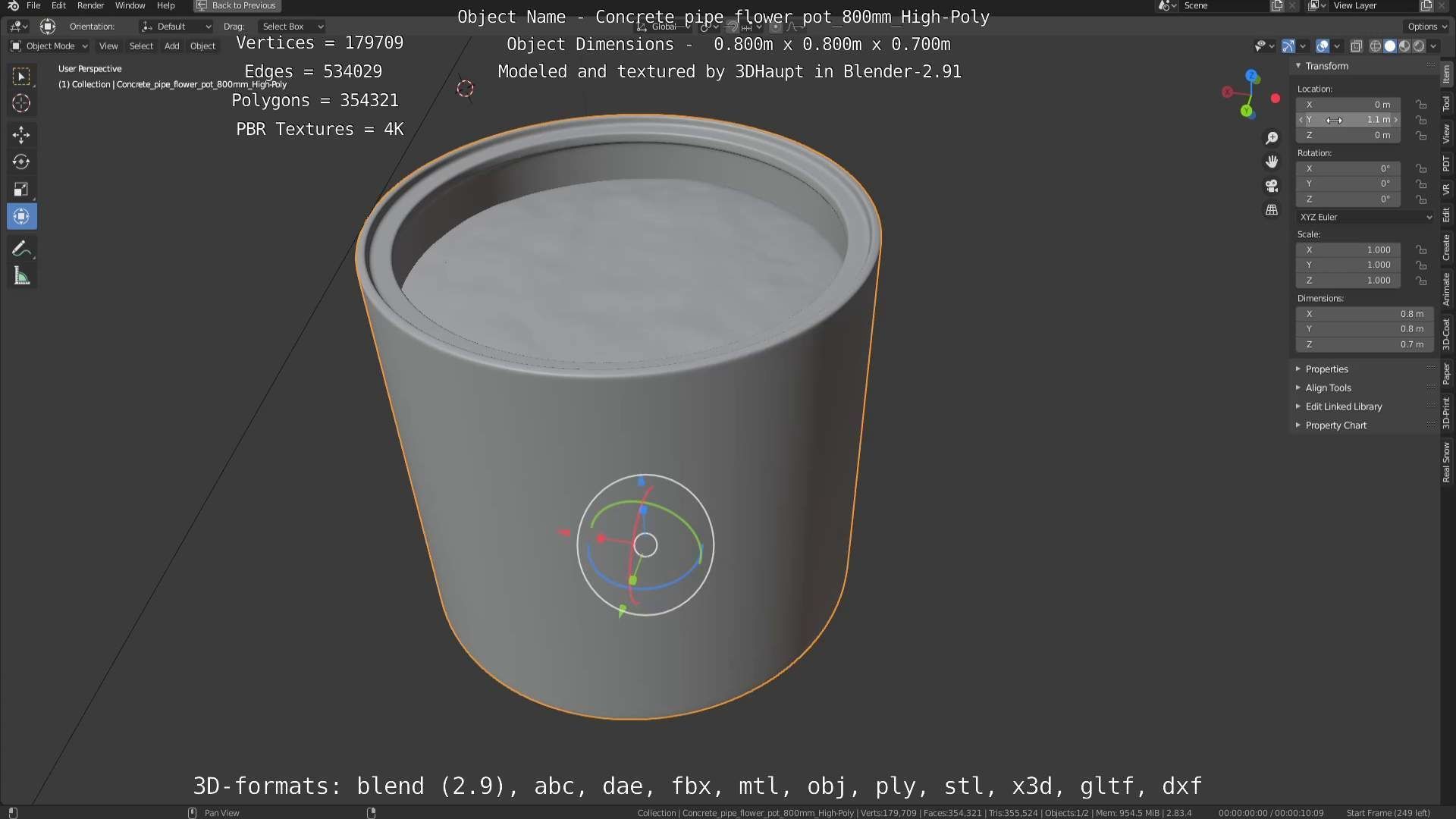Select the Scale tool

(21, 190)
